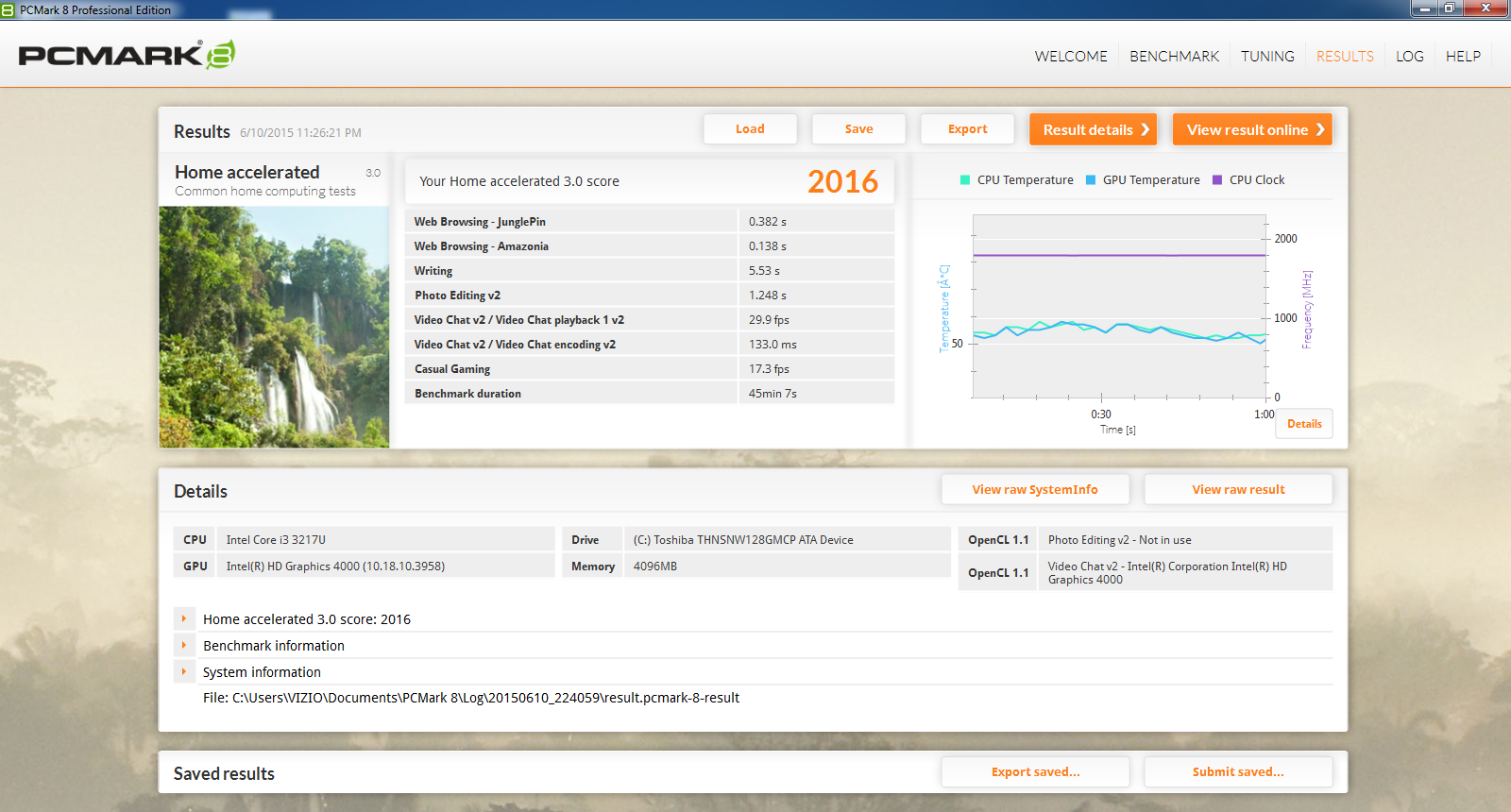Click the PCMark 8 title bar app icon
The height and width of the screenshot is (812, 1511).
point(8,9)
